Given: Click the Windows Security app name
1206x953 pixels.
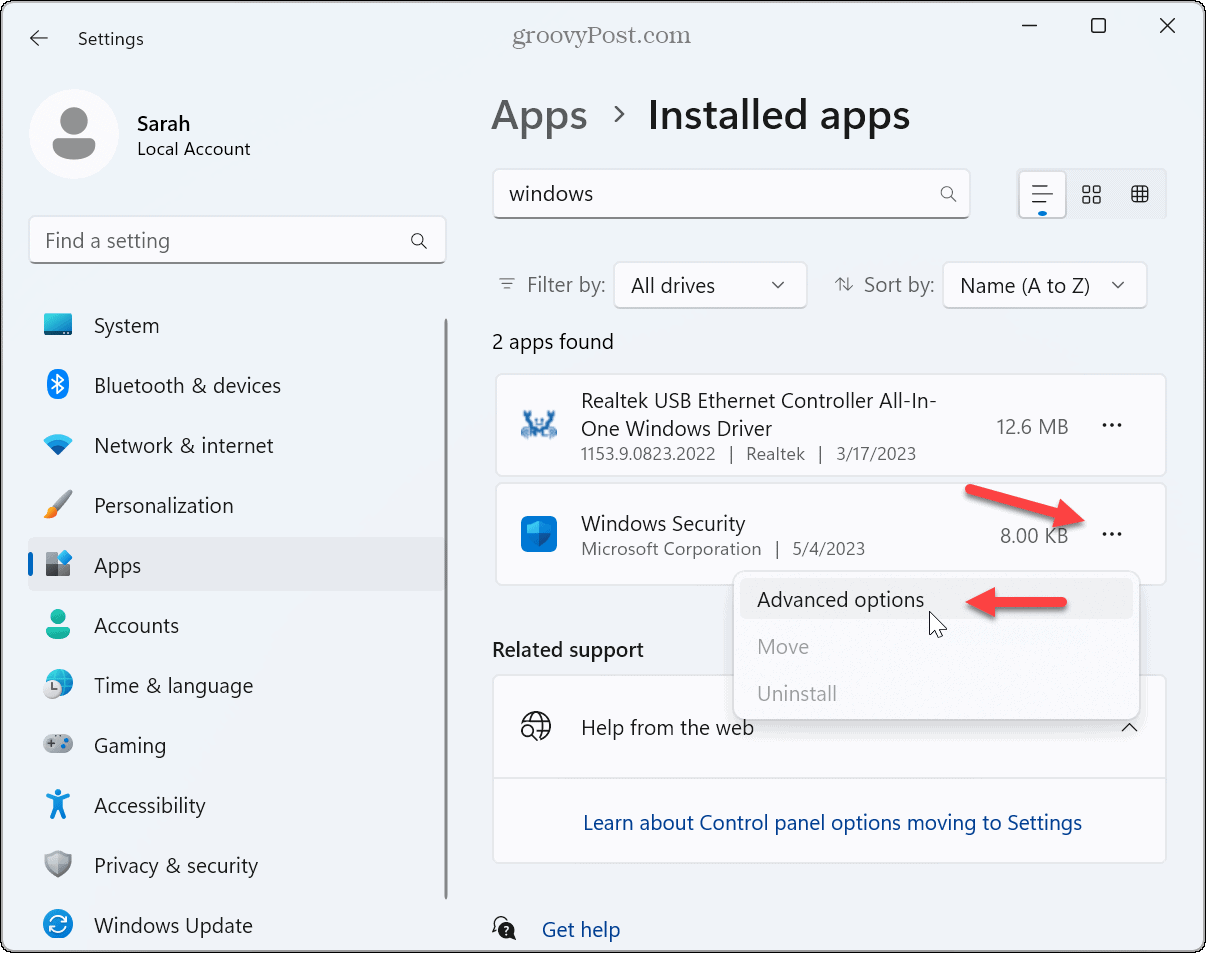Looking at the screenshot, I should point(663,523).
